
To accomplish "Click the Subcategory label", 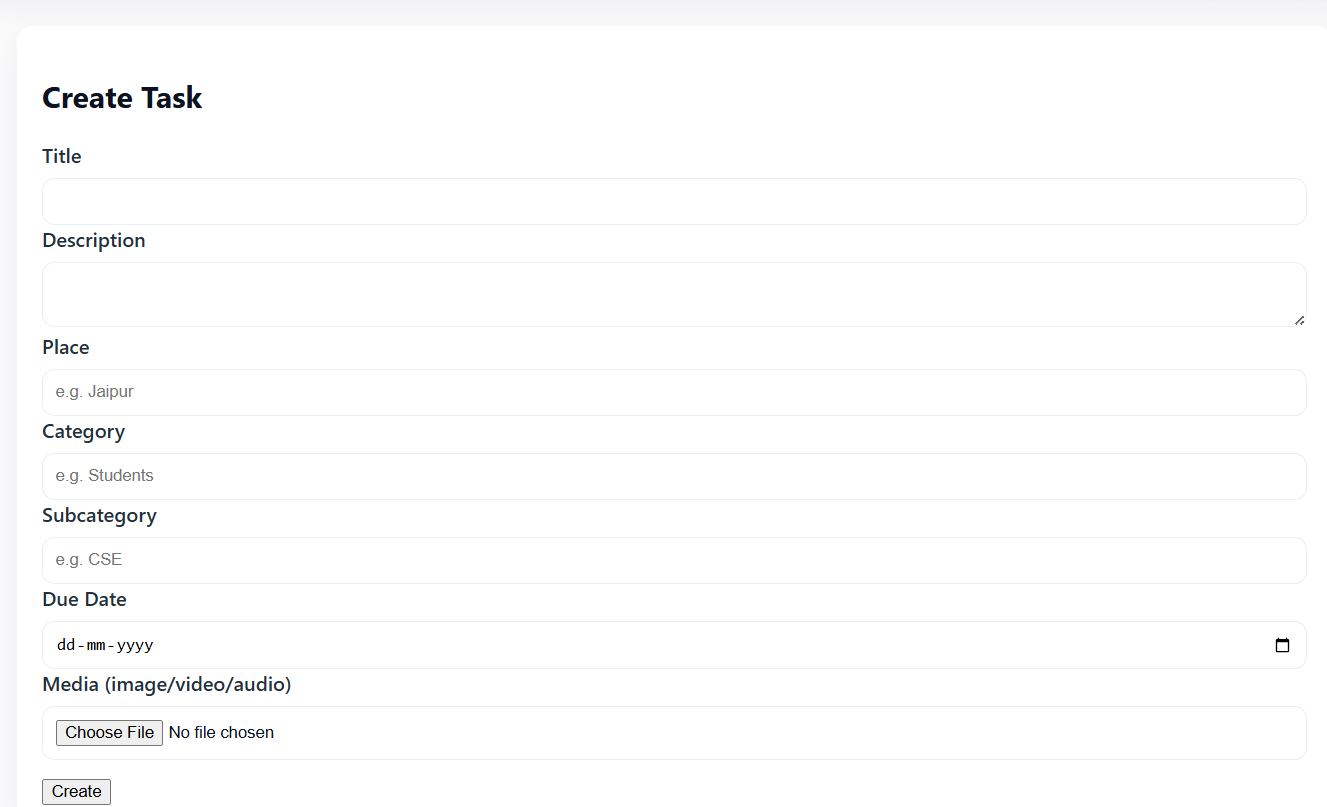I will click(x=99, y=515).
